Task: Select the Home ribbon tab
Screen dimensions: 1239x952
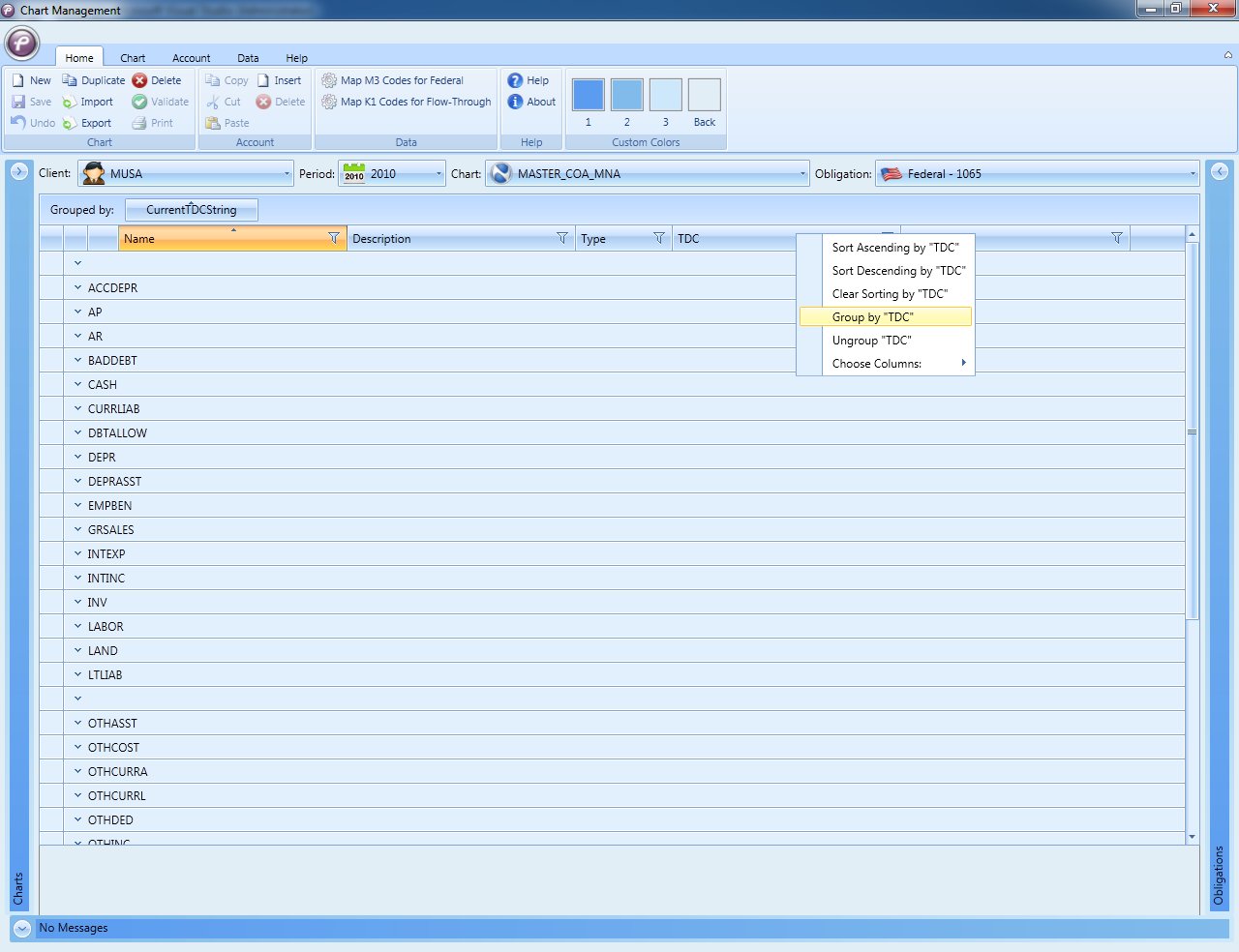Action: click(79, 58)
